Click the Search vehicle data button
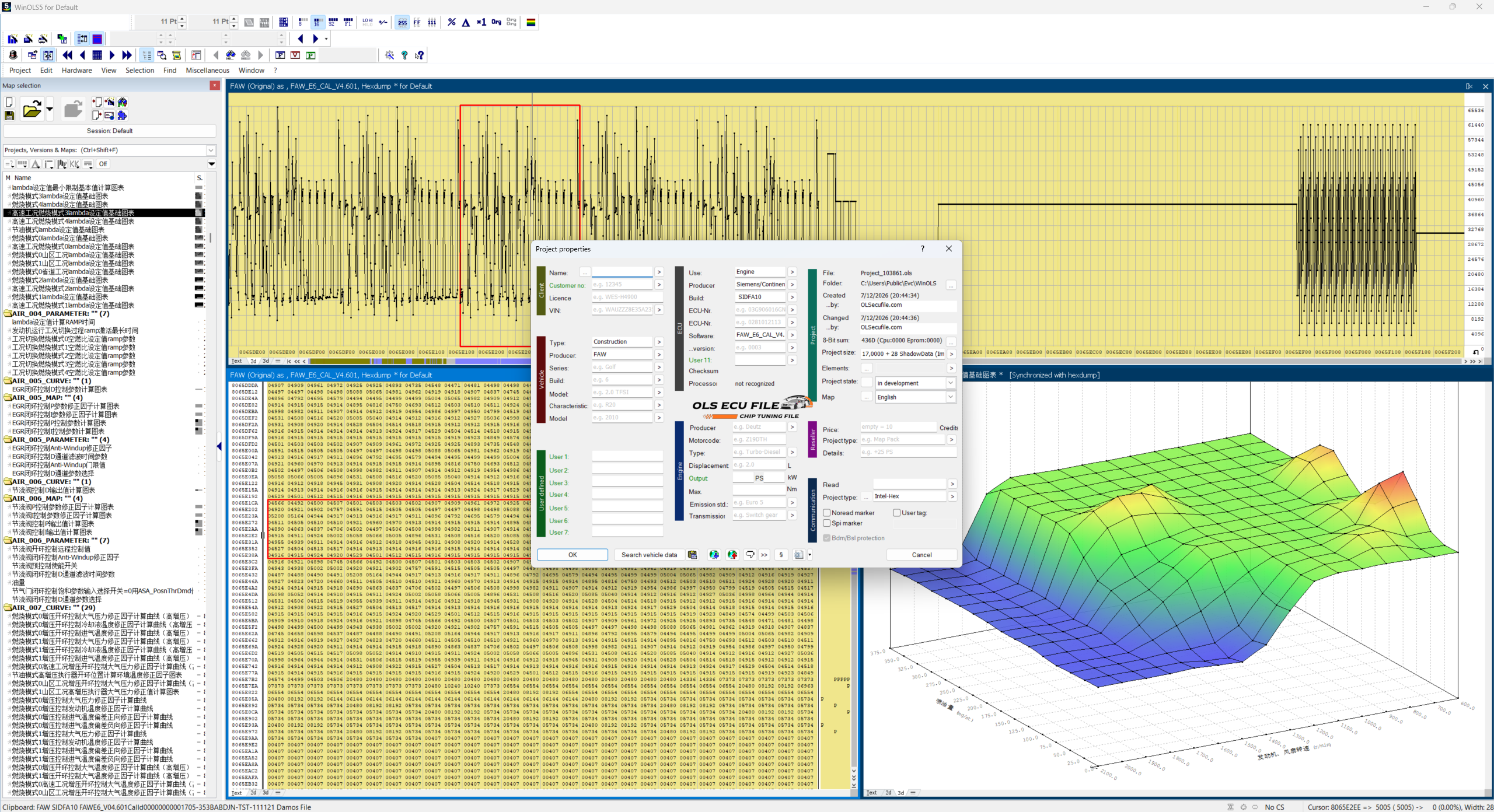 pyautogui.click(x=649, y=555)
